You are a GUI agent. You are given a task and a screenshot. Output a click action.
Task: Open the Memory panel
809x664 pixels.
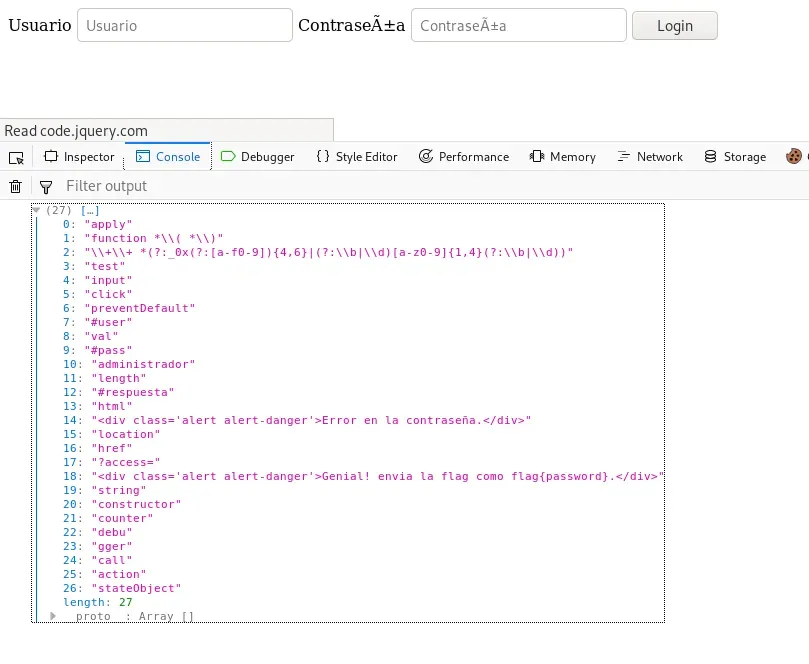tap(563, 157)
